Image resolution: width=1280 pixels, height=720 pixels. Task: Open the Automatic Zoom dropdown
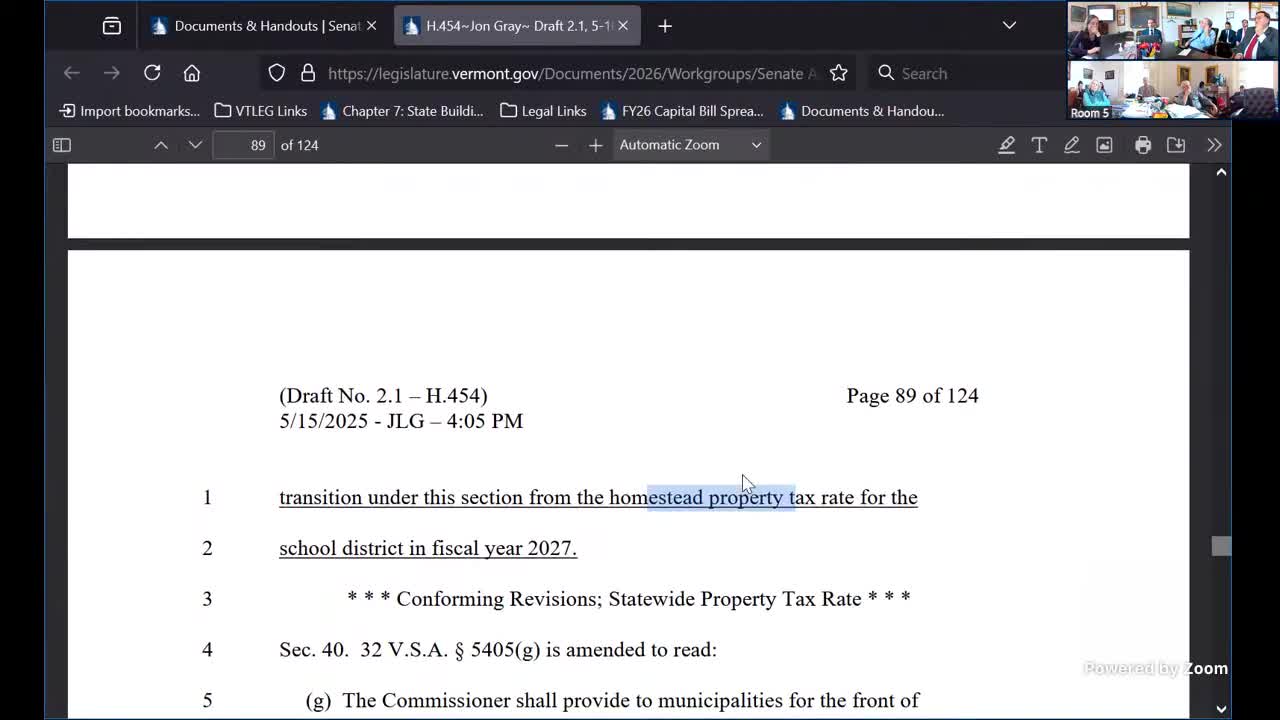point(690,145)
